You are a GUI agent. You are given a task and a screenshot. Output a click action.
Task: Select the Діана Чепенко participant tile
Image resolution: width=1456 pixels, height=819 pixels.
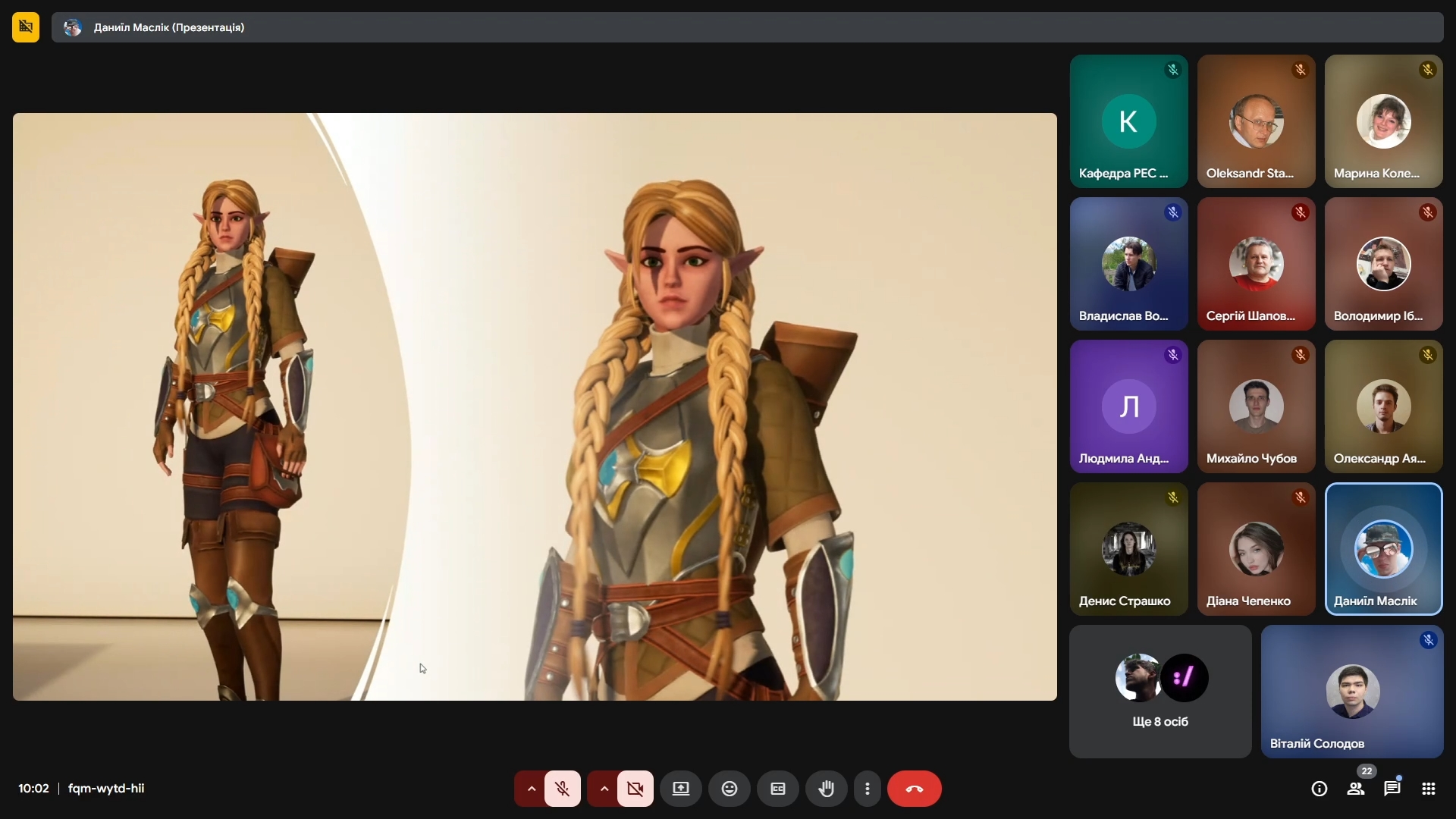tap(1256, 549)
